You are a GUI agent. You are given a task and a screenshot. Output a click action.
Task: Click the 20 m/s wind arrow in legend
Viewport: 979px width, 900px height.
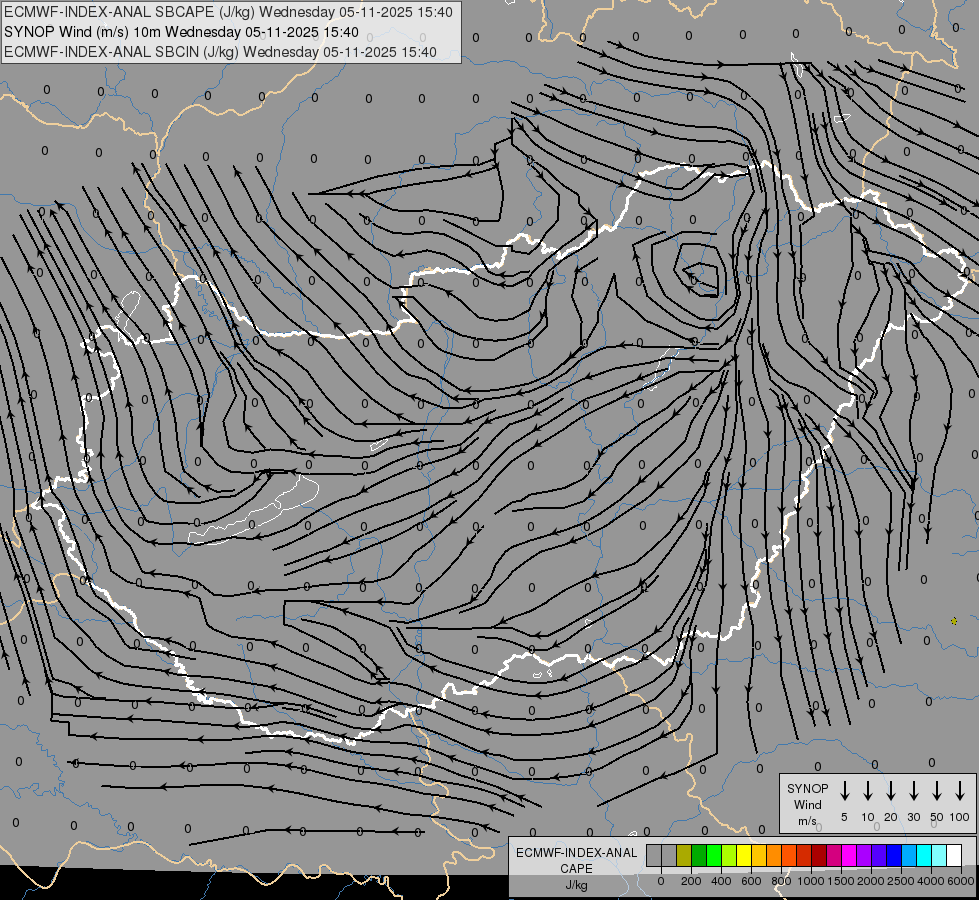(890, 791)
